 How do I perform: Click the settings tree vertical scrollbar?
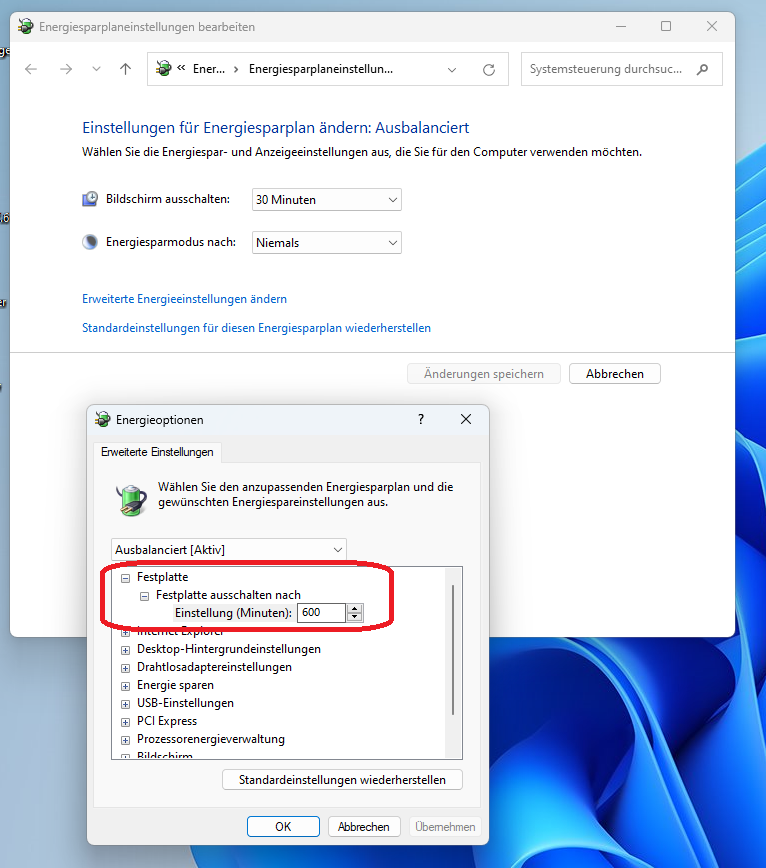453,650
